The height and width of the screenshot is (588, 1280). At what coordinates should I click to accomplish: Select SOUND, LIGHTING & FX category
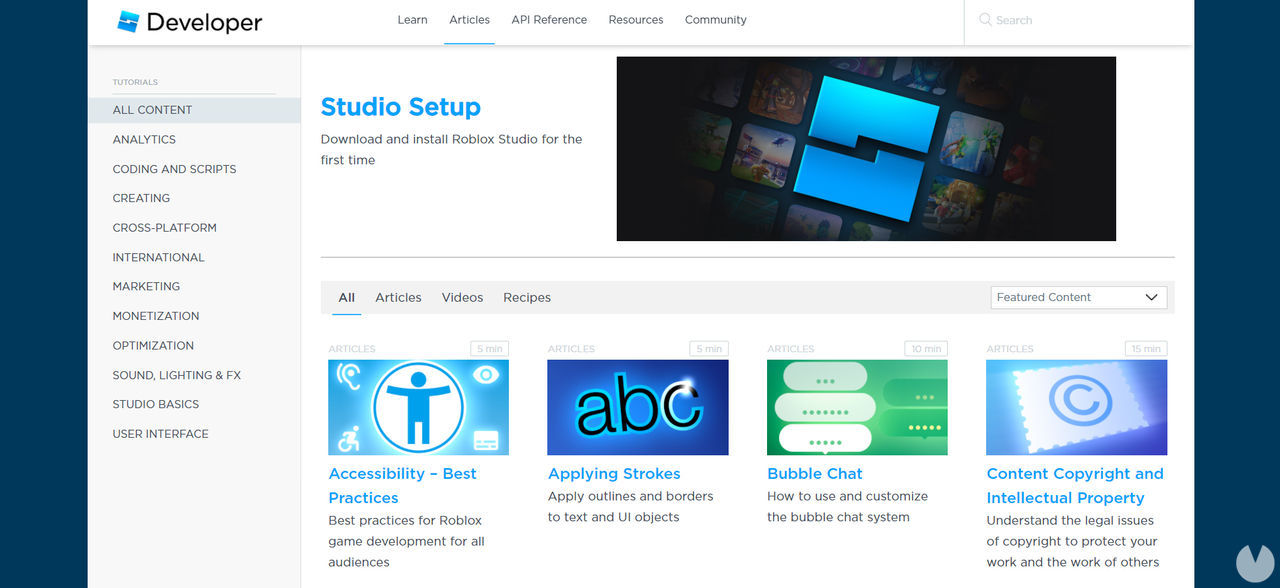pos(177,375)
